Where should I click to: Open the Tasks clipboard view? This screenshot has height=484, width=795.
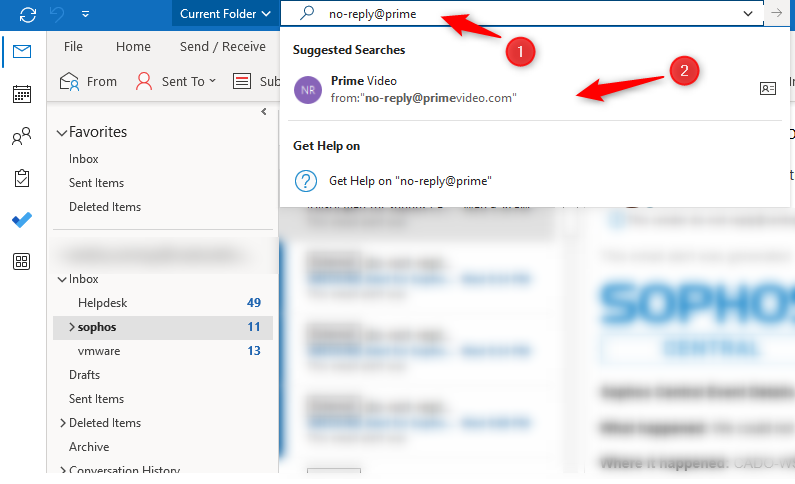click(x=22, y=178)
